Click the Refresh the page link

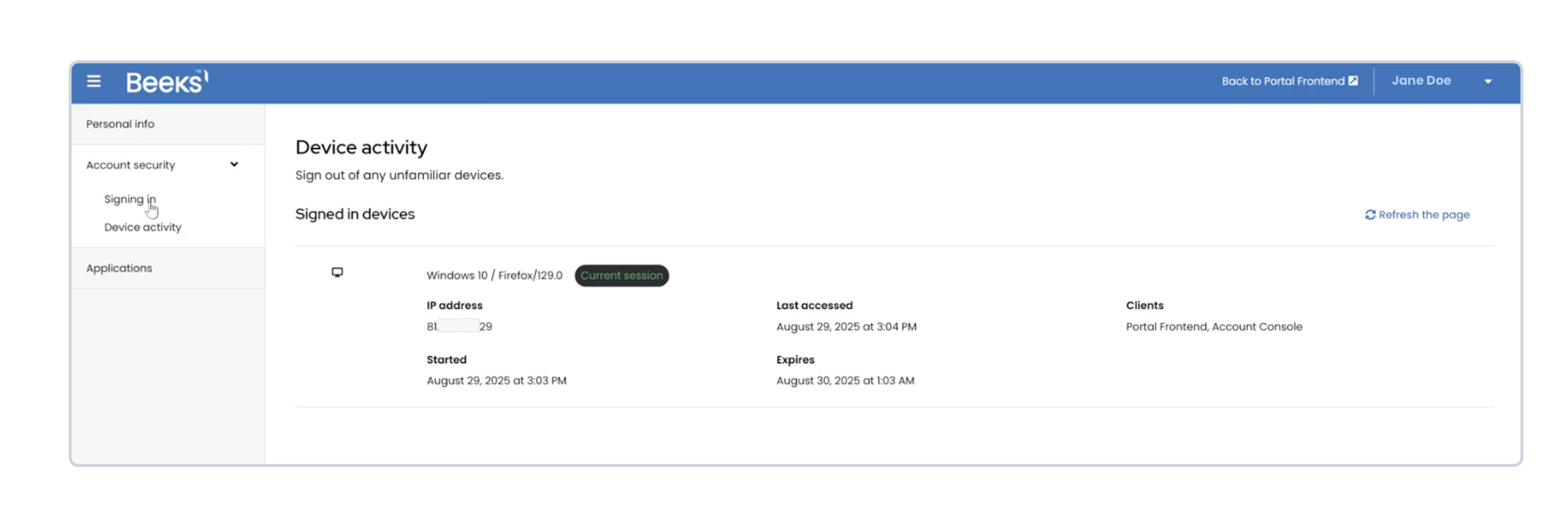coord(1424,215)
